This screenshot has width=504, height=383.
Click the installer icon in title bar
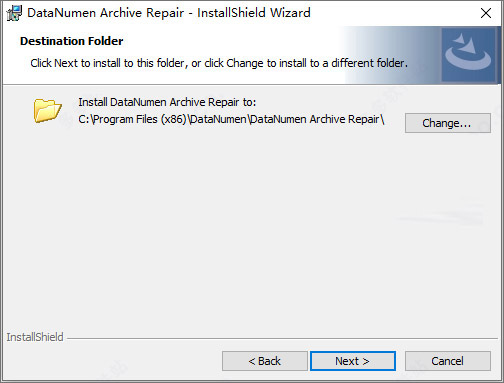pyautogui.click(x=14, y=13)
